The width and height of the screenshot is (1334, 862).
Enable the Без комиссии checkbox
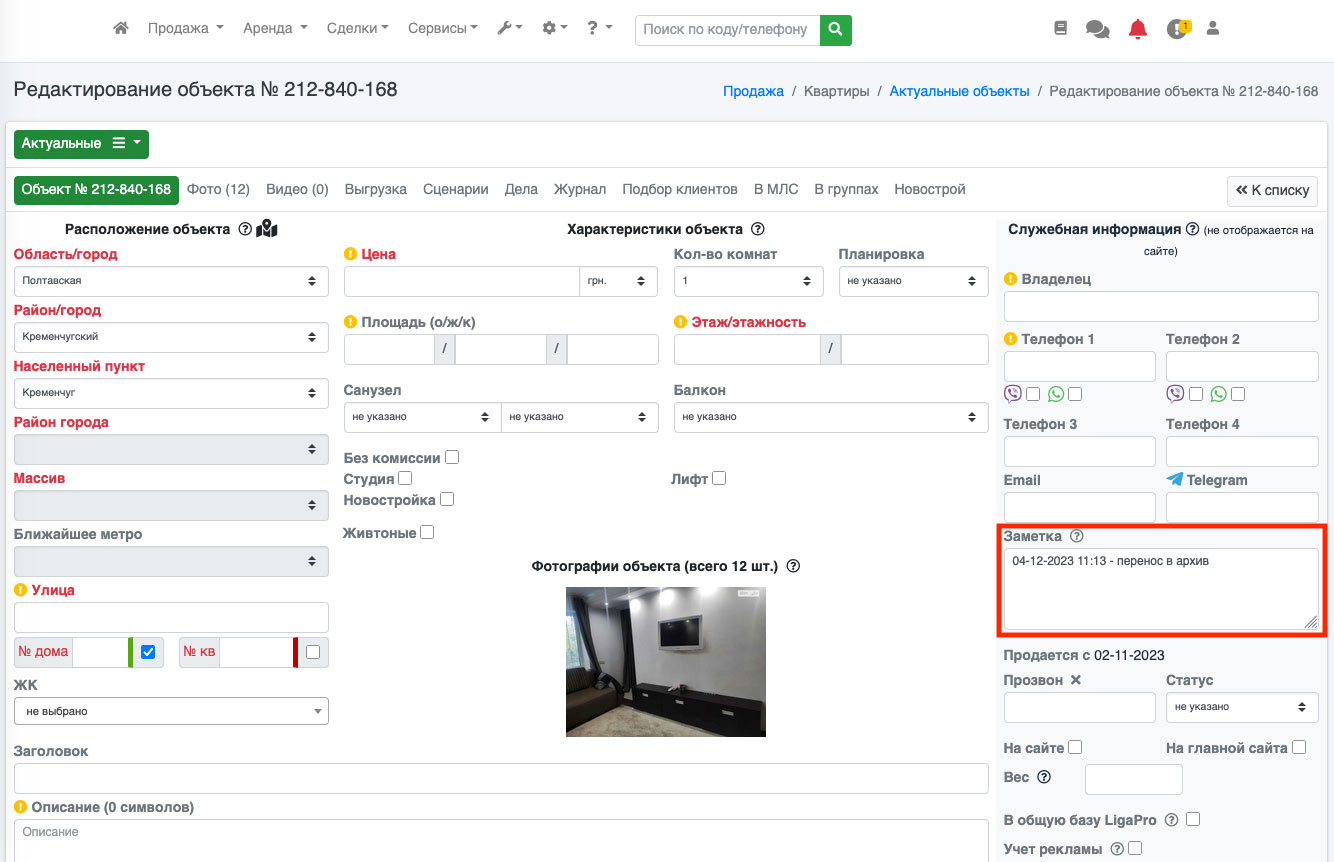452,457
